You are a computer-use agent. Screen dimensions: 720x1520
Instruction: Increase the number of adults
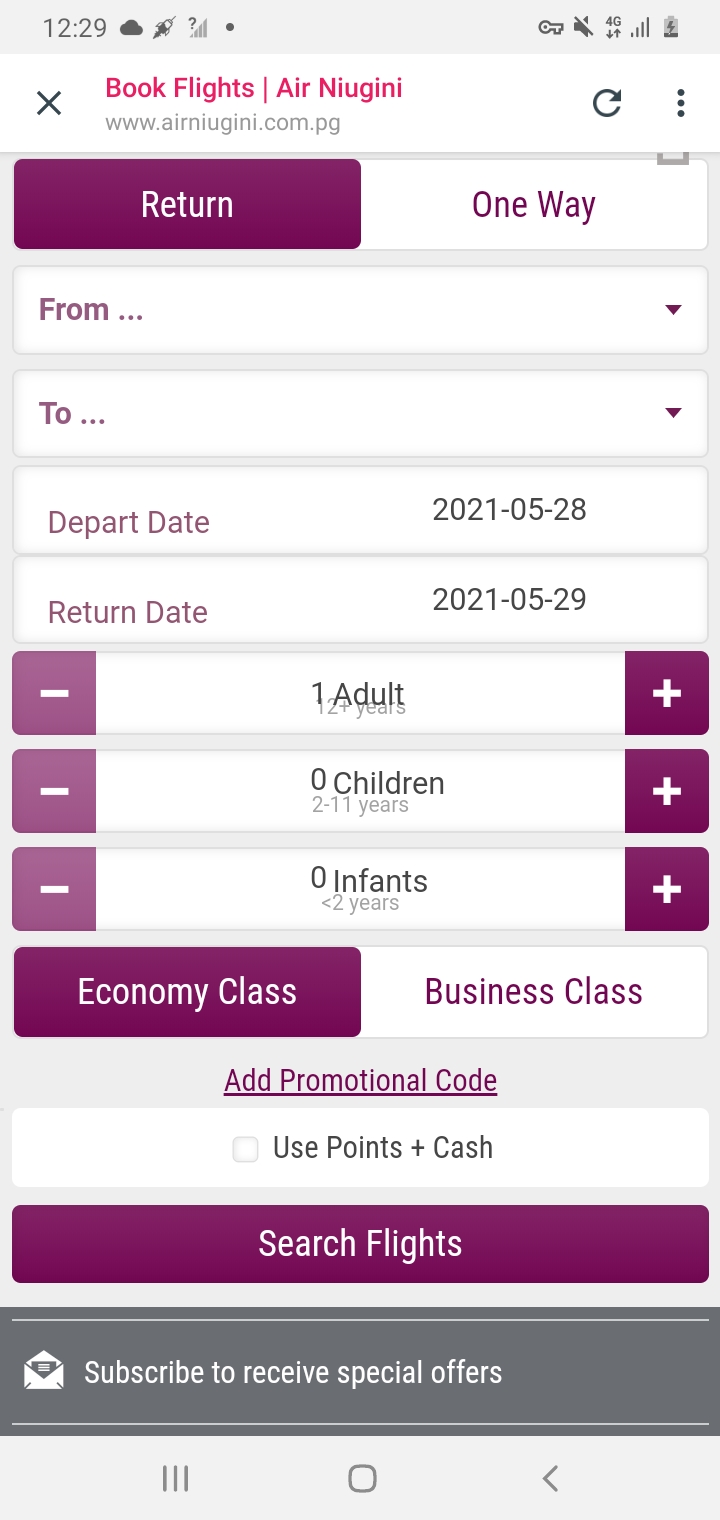tap(666, 693)
